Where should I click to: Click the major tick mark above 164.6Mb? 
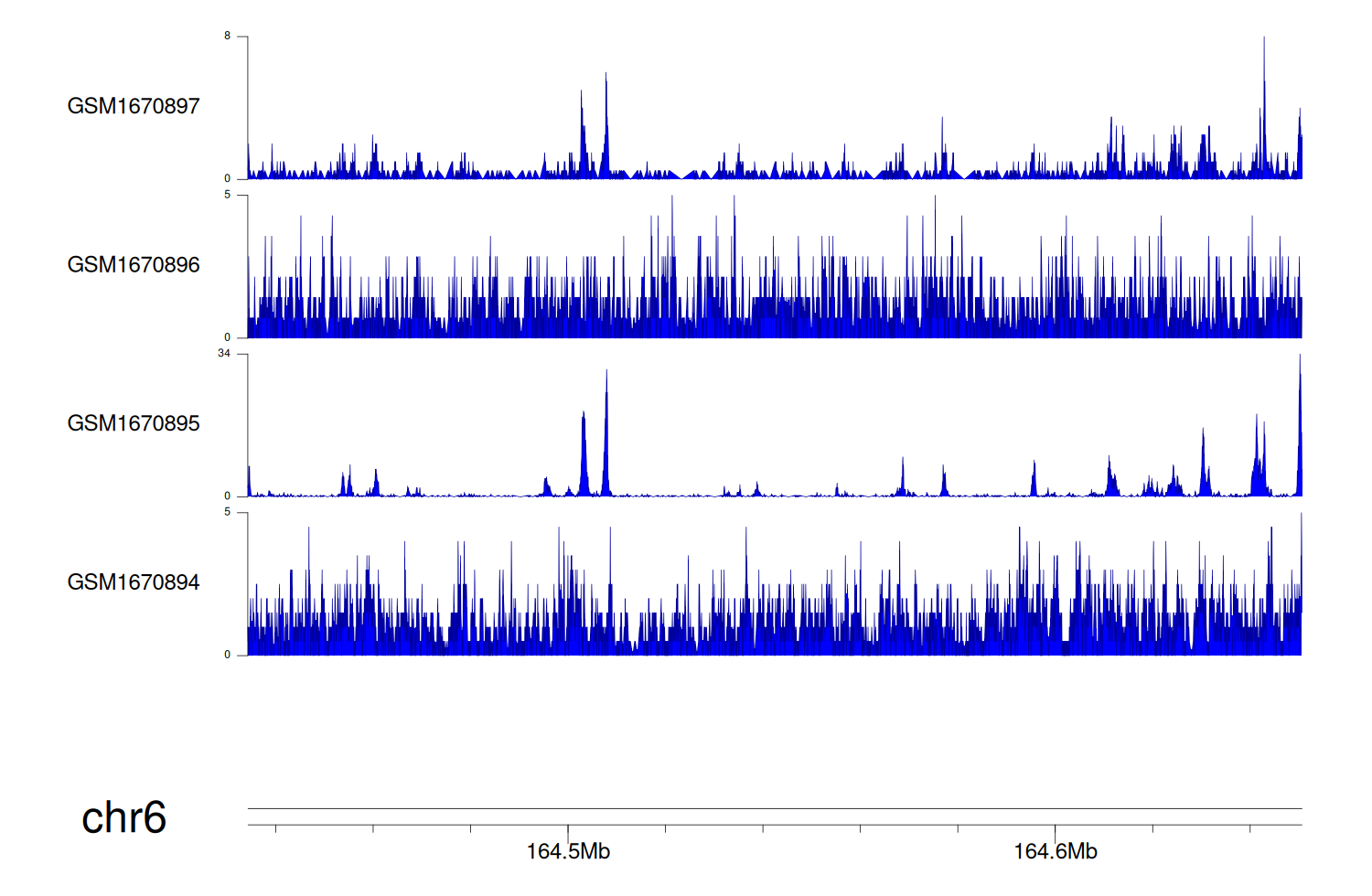point(1055,832)
